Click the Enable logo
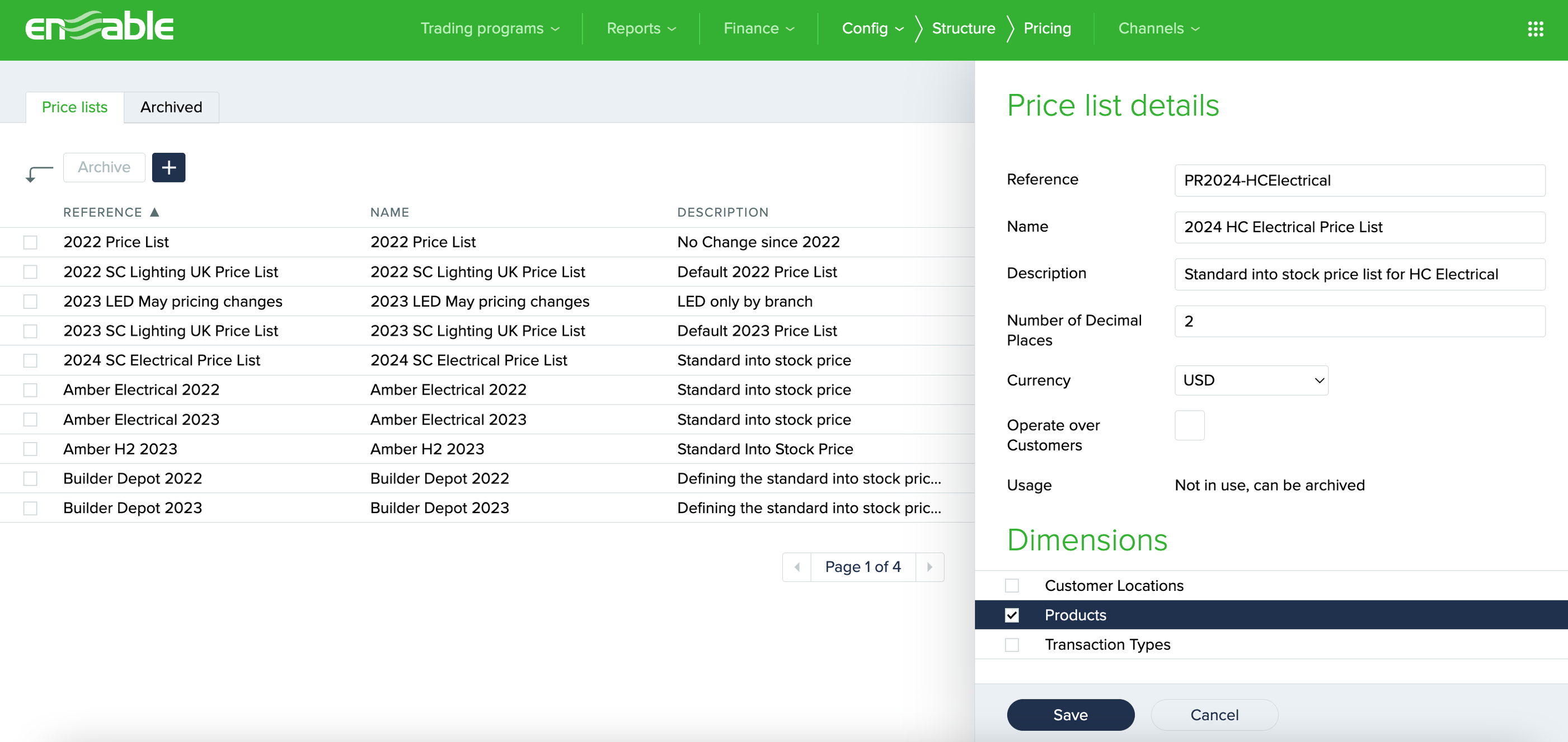The width and height of the screenshot is (1568, 742). 99,27
